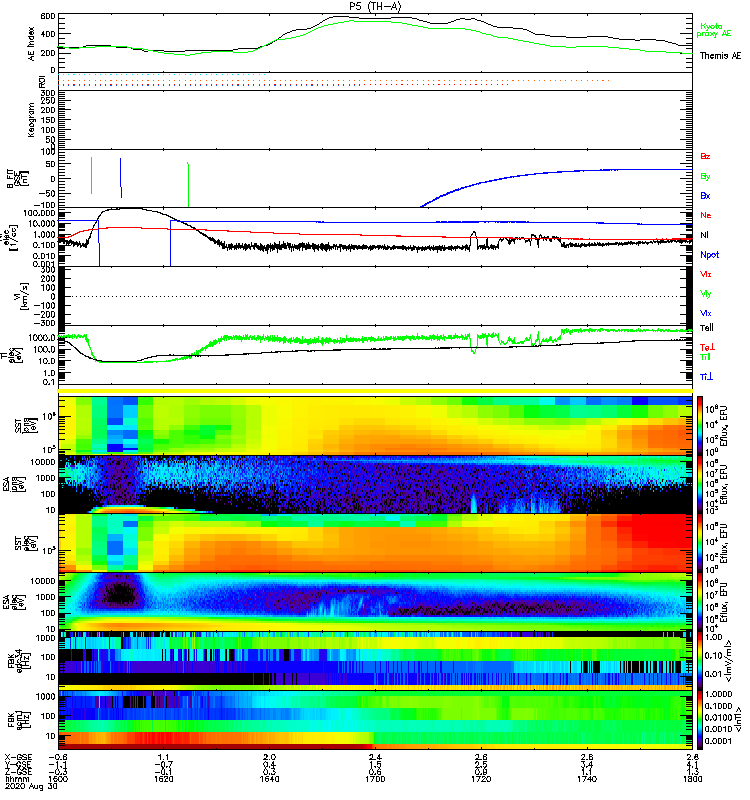Select the green "Kyoto proxy AE" legend label
Screen dimensions: 750x800
pos(714,30)
